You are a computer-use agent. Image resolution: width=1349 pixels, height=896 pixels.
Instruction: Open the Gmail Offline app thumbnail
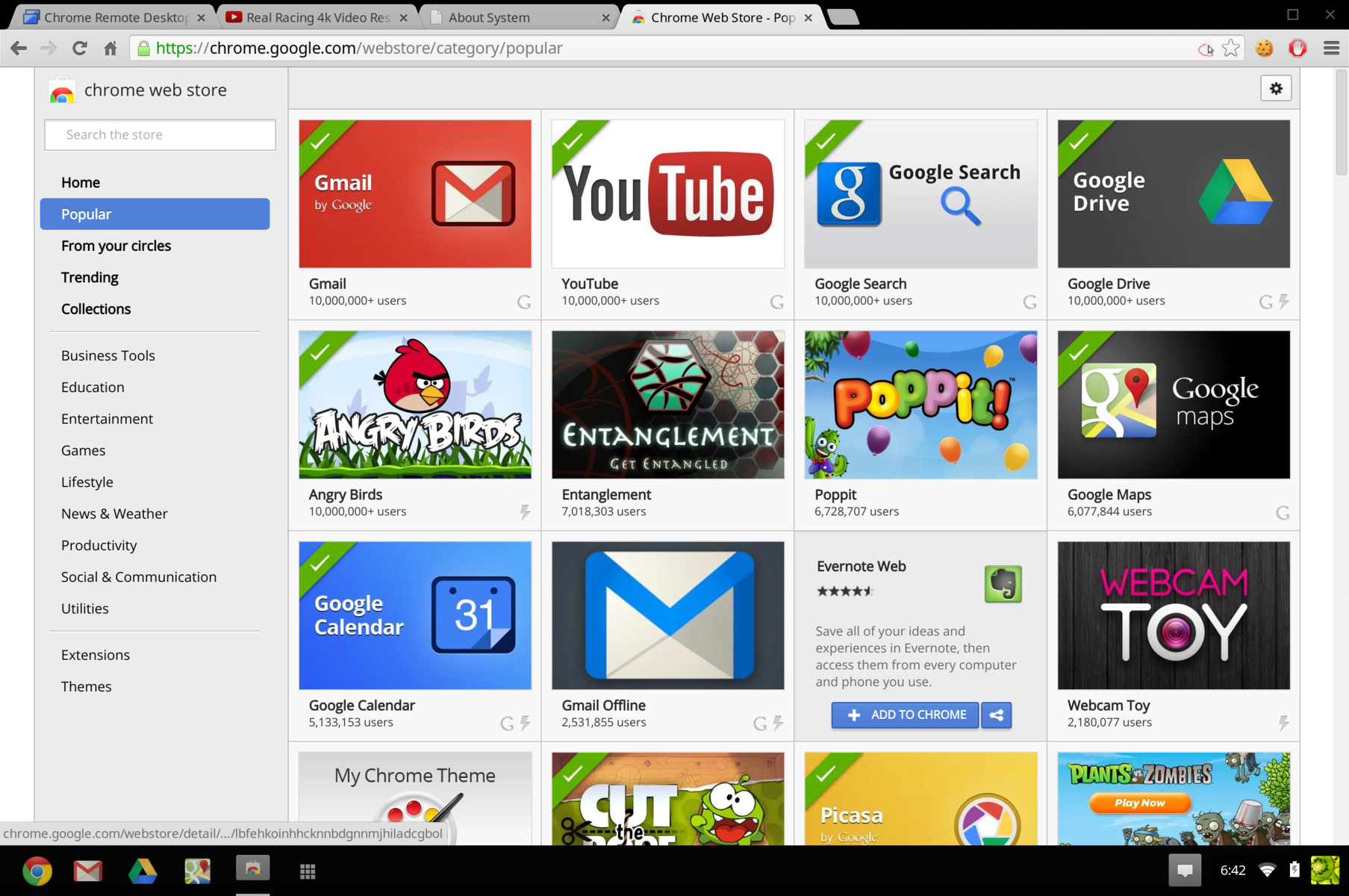click(668, 615)
